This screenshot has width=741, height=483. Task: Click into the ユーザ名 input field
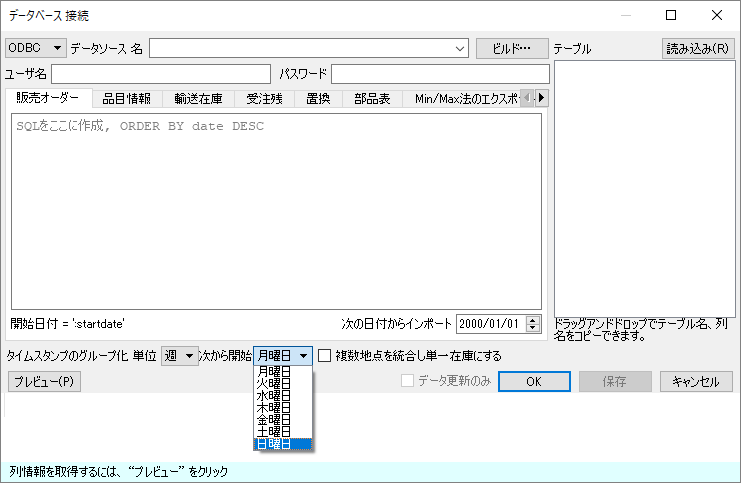(x=161, y=74)
